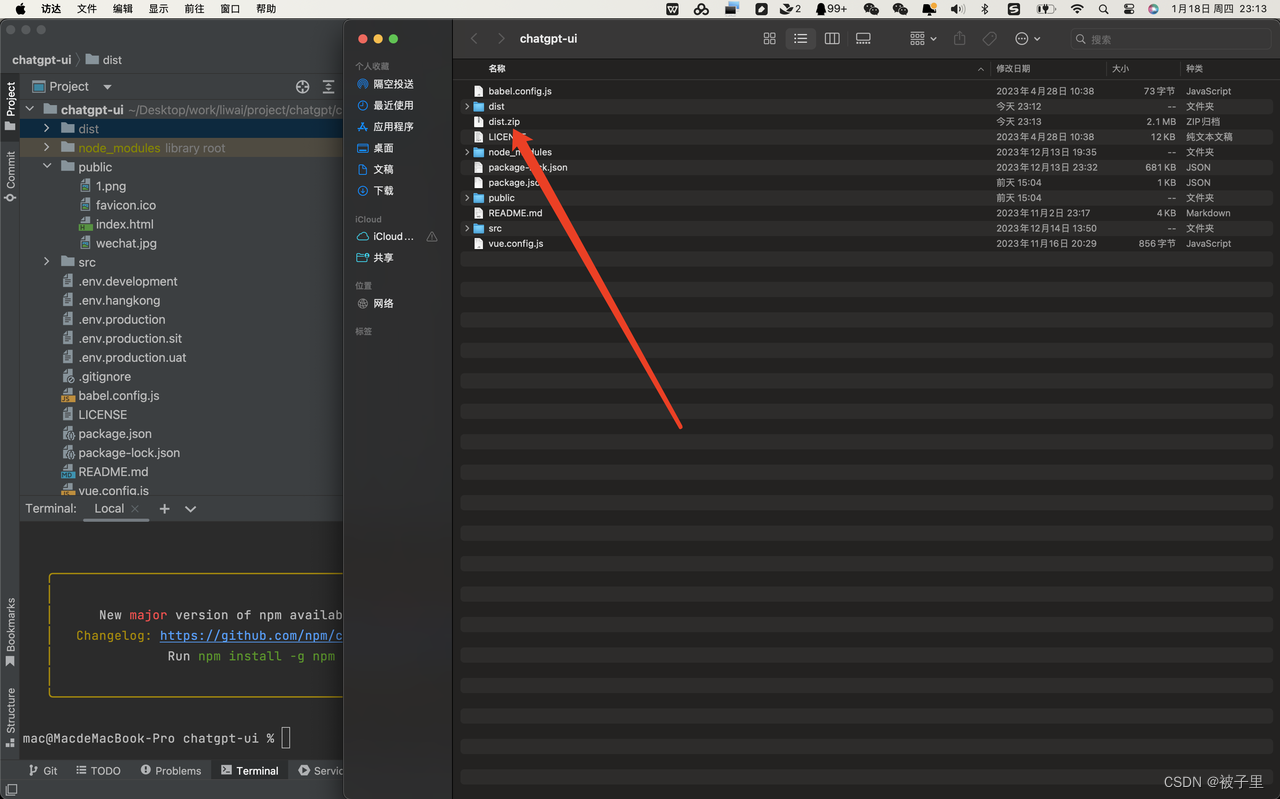1280x799 pixels.
Task: Close the Local terminal tab
Action: [x=137, y=509]
